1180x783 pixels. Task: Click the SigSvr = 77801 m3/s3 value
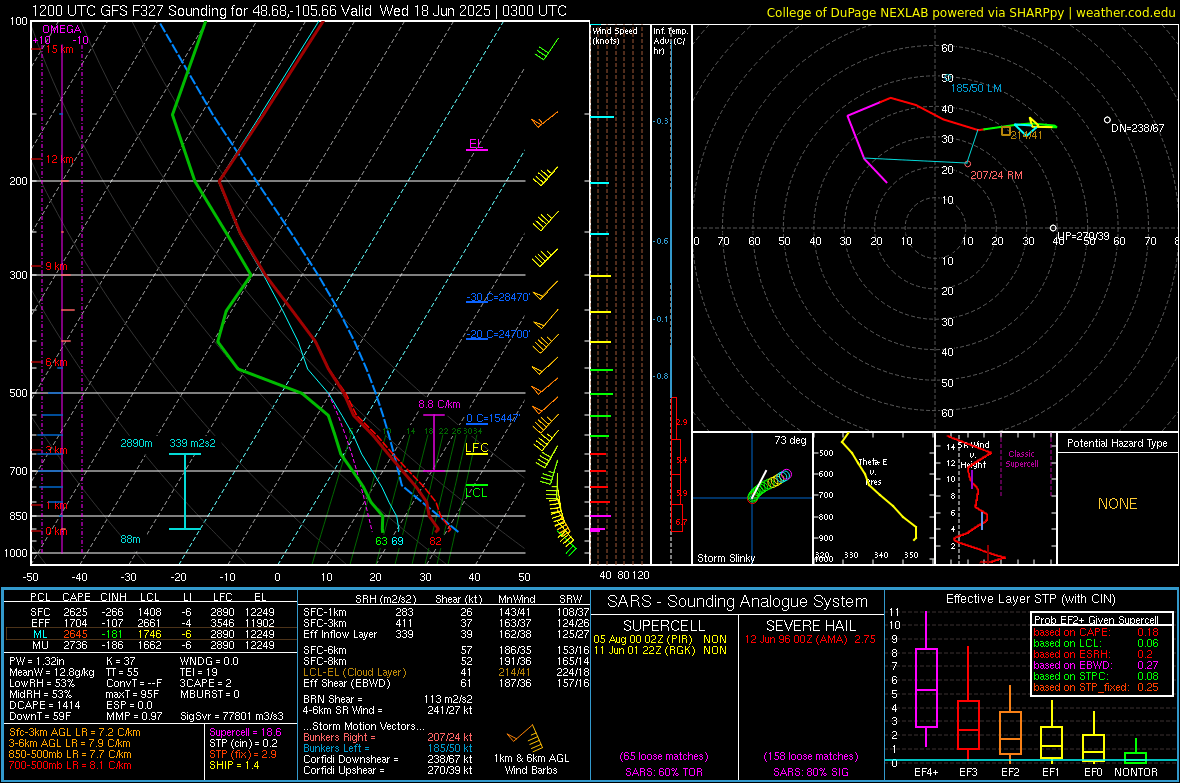pyautogui.click(x=232, y=717)
